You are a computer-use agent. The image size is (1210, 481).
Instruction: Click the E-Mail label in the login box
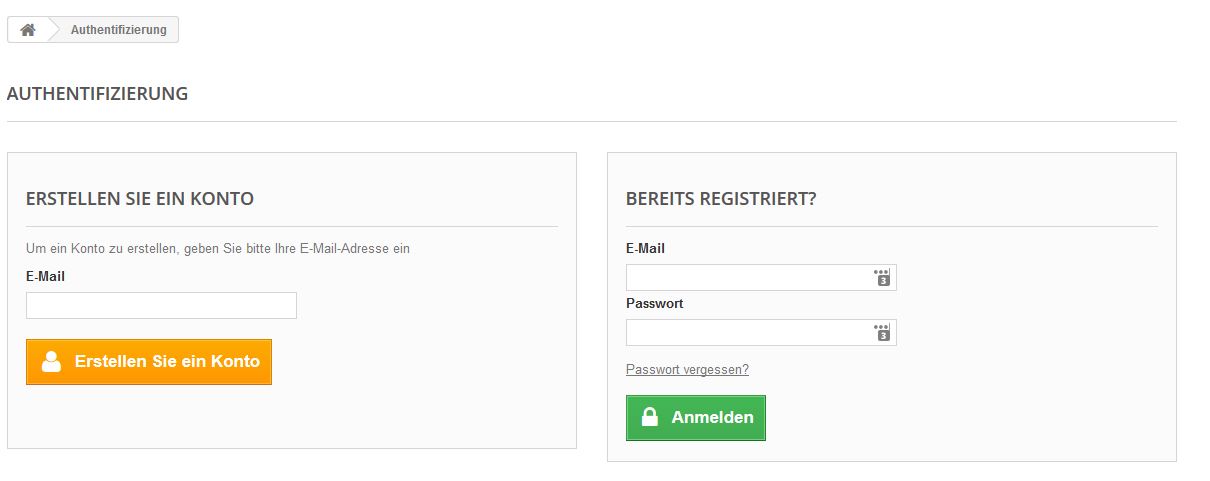[x=645, y=248]
